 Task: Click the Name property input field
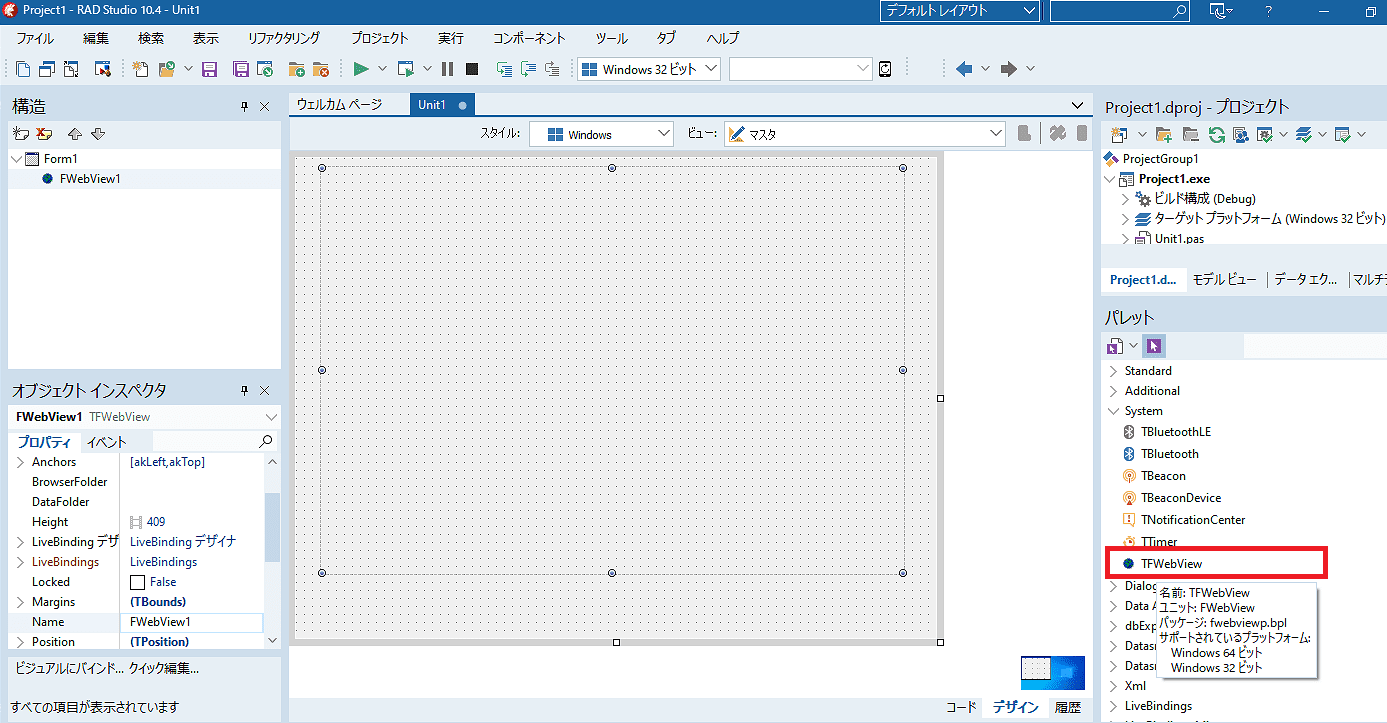[x=191, y=622]
